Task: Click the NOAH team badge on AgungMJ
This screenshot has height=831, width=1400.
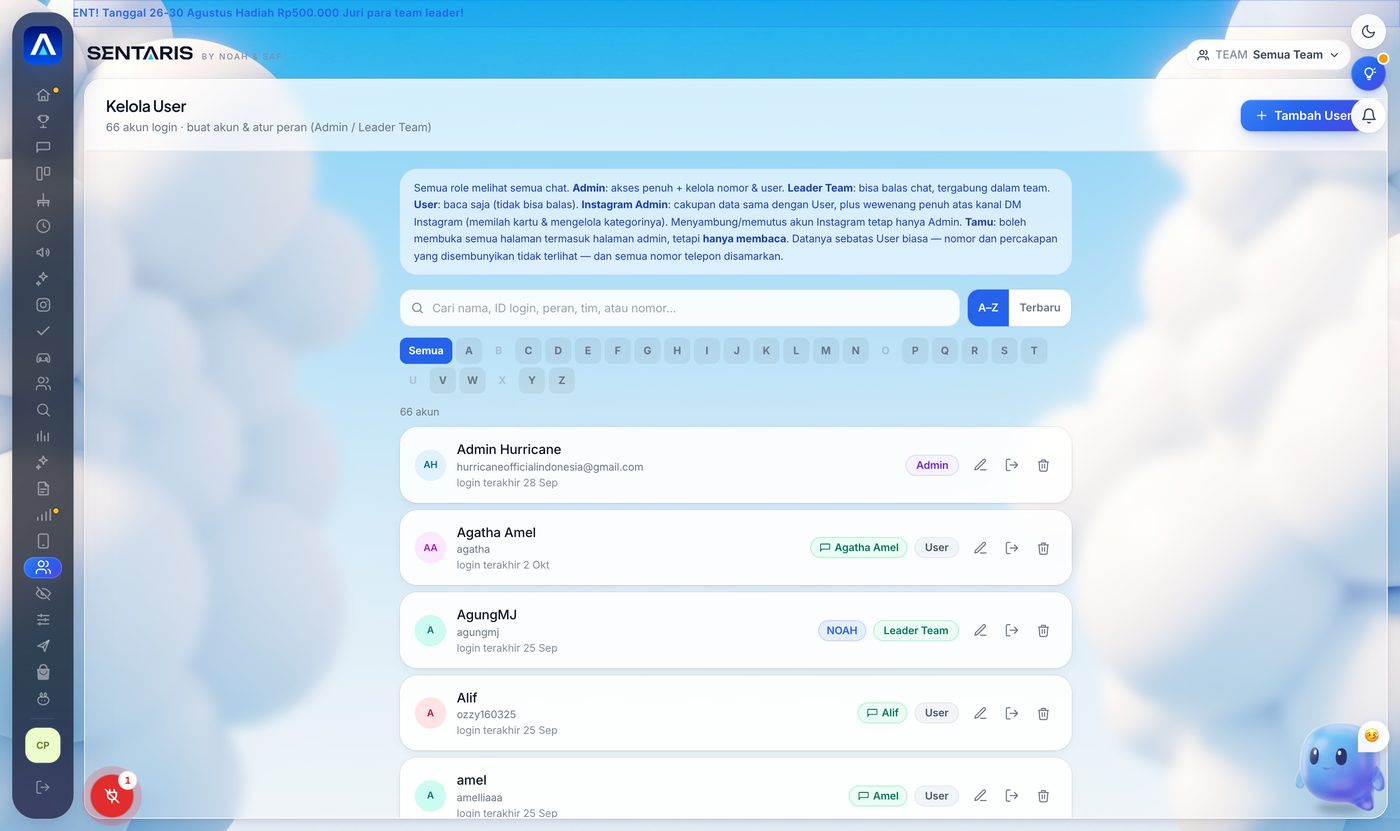Action: (x=842, y=631)
